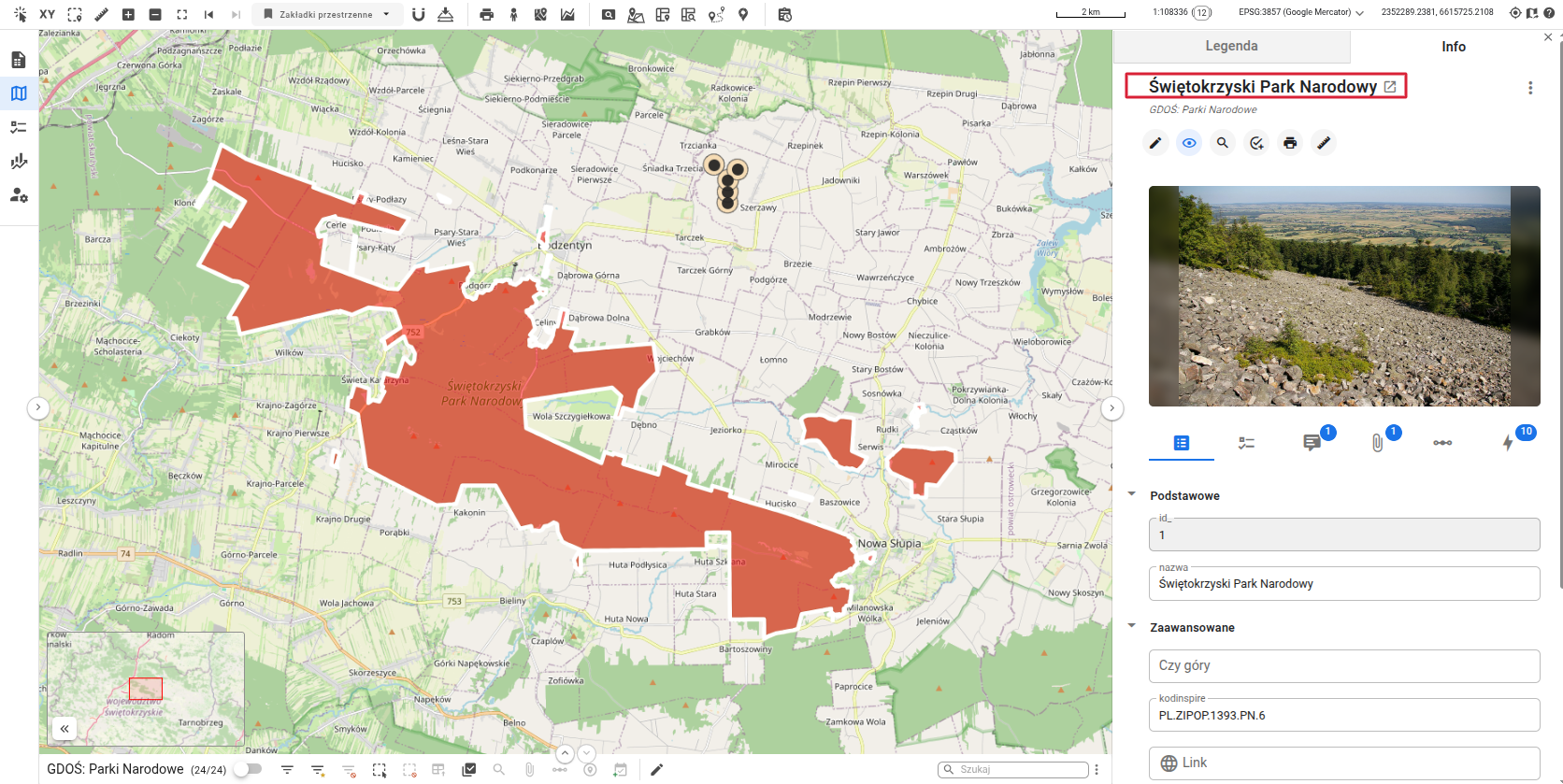Toggle the GDOŚ Parki Narodowe layer switch

click(x=249, y=769)
